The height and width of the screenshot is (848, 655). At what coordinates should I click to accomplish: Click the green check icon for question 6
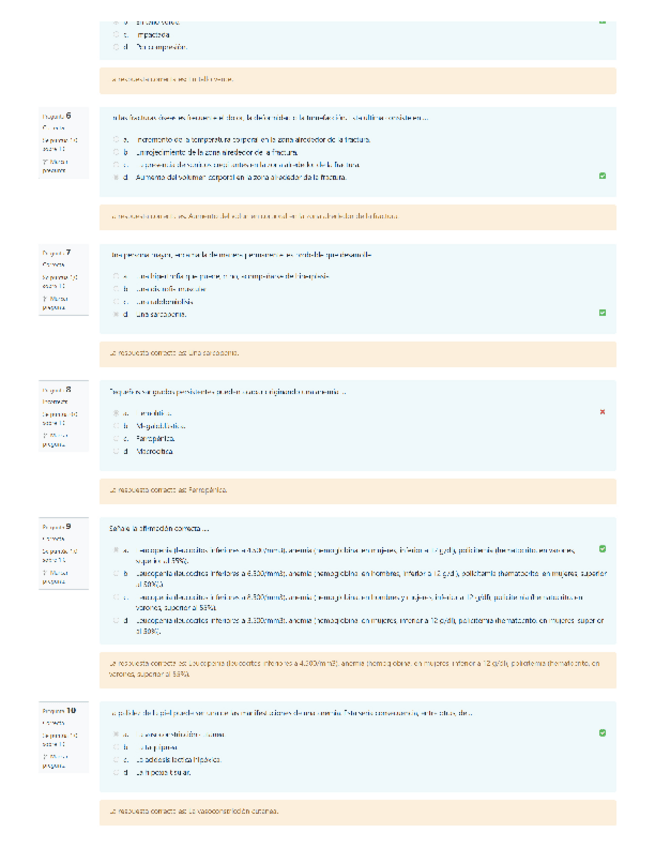click(x=603, y=176)
